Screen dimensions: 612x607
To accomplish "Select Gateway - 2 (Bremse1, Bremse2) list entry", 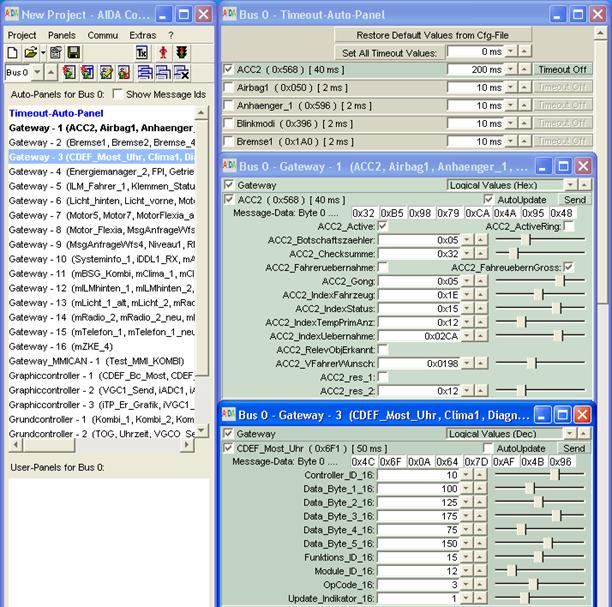I will coord(101,142).
